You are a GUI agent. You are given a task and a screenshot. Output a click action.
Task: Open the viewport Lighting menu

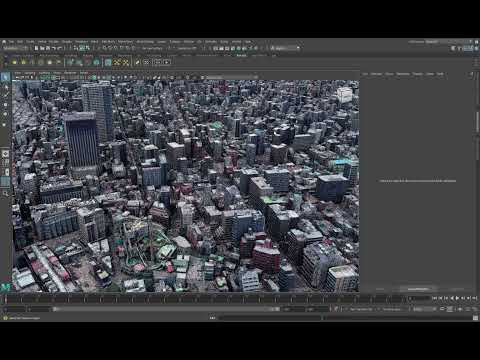click(44, 73)
